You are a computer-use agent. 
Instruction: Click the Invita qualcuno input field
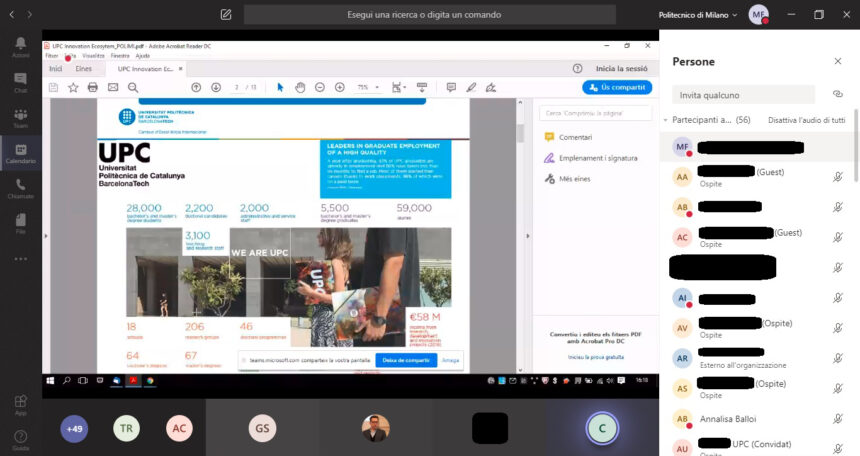click(x=743, y=95)
